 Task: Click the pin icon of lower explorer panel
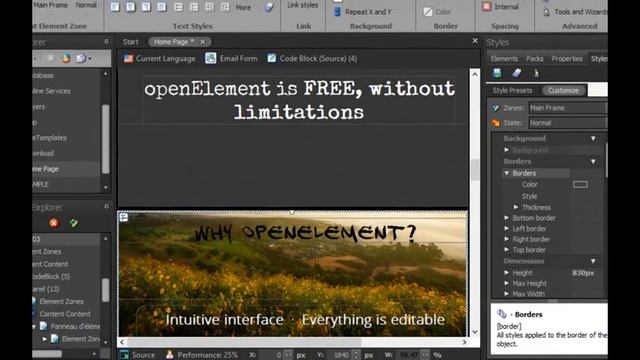pos(107,207)
